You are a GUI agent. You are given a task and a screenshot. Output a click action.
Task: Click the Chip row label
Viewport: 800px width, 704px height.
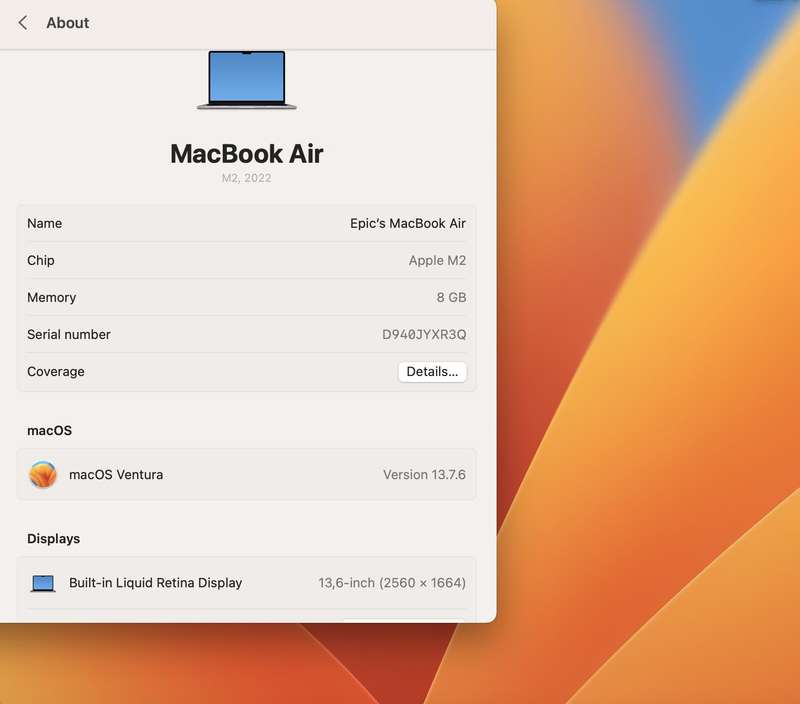pyautogui.click(x=41, y=261)
